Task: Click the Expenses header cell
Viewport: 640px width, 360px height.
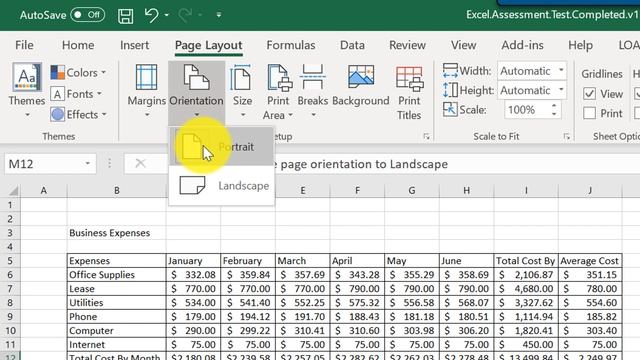Action: [x=117, y=261]
